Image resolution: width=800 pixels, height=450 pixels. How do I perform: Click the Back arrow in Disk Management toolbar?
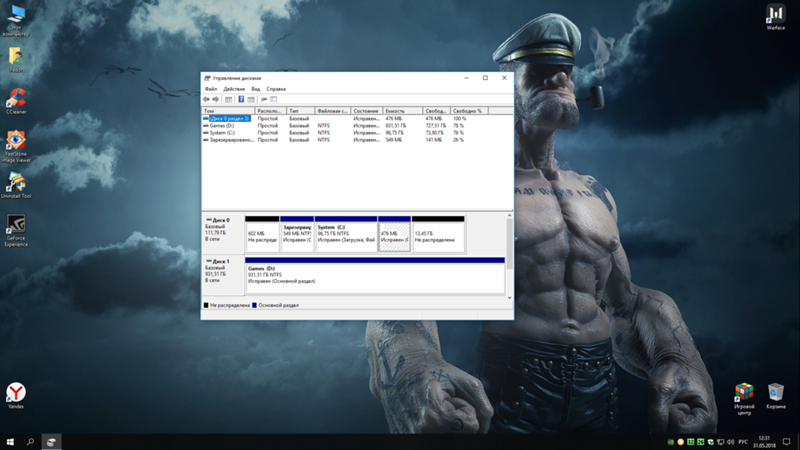coord(206,99)
